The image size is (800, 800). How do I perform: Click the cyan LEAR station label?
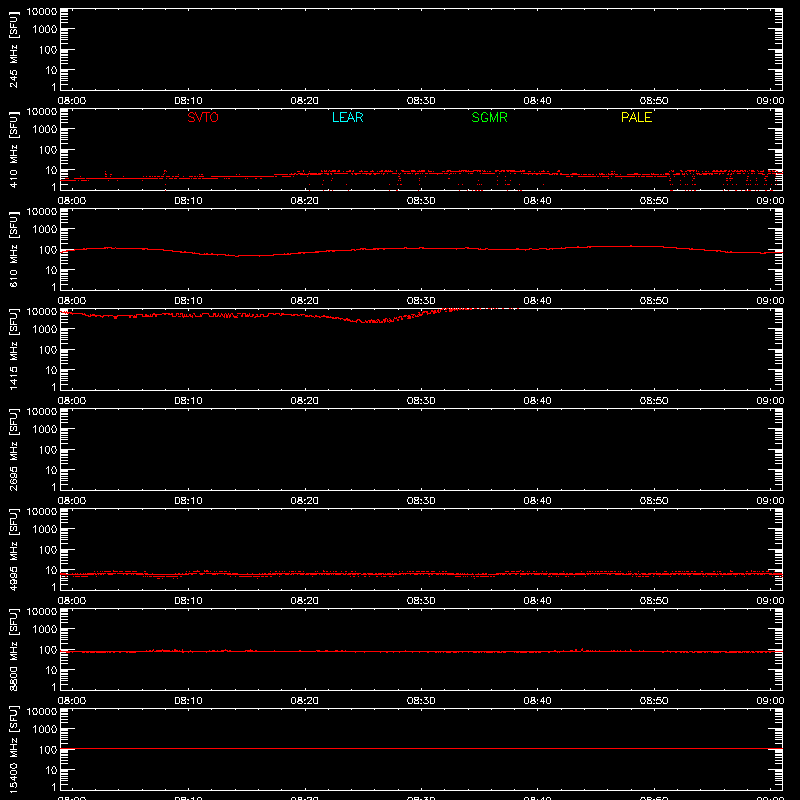pos(347,117)
